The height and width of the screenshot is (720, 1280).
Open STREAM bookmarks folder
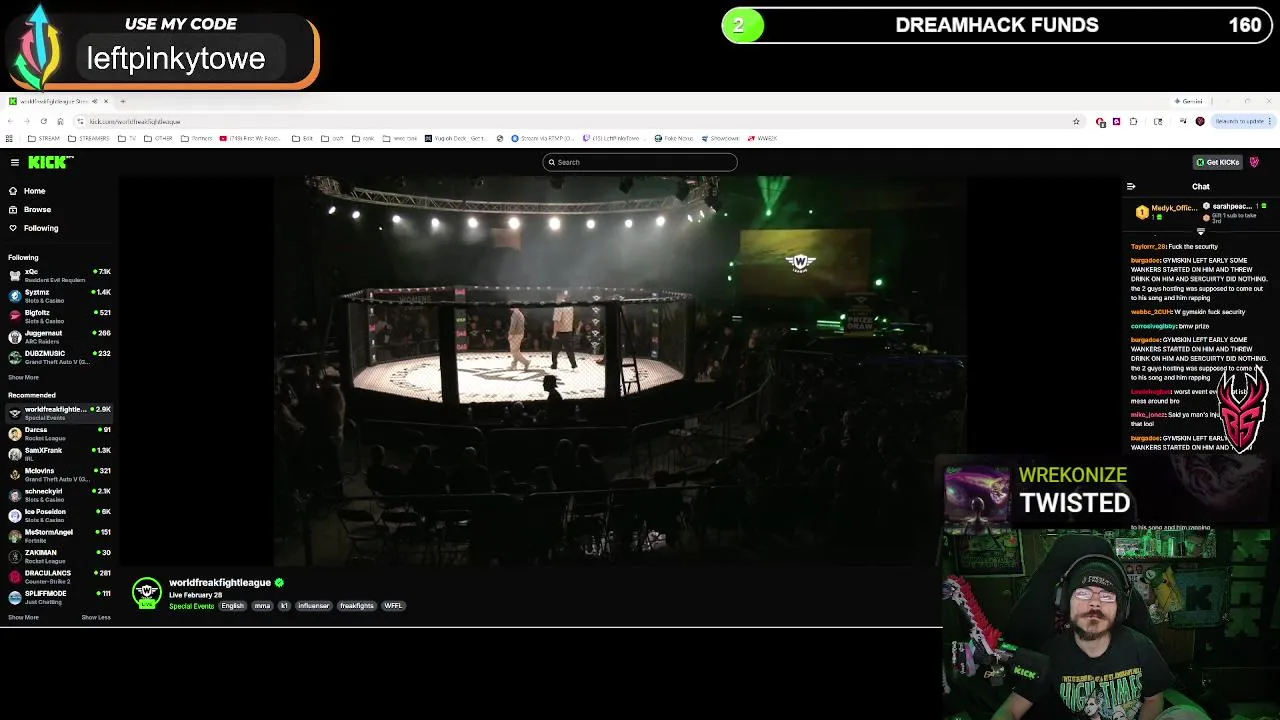(43, 138)
